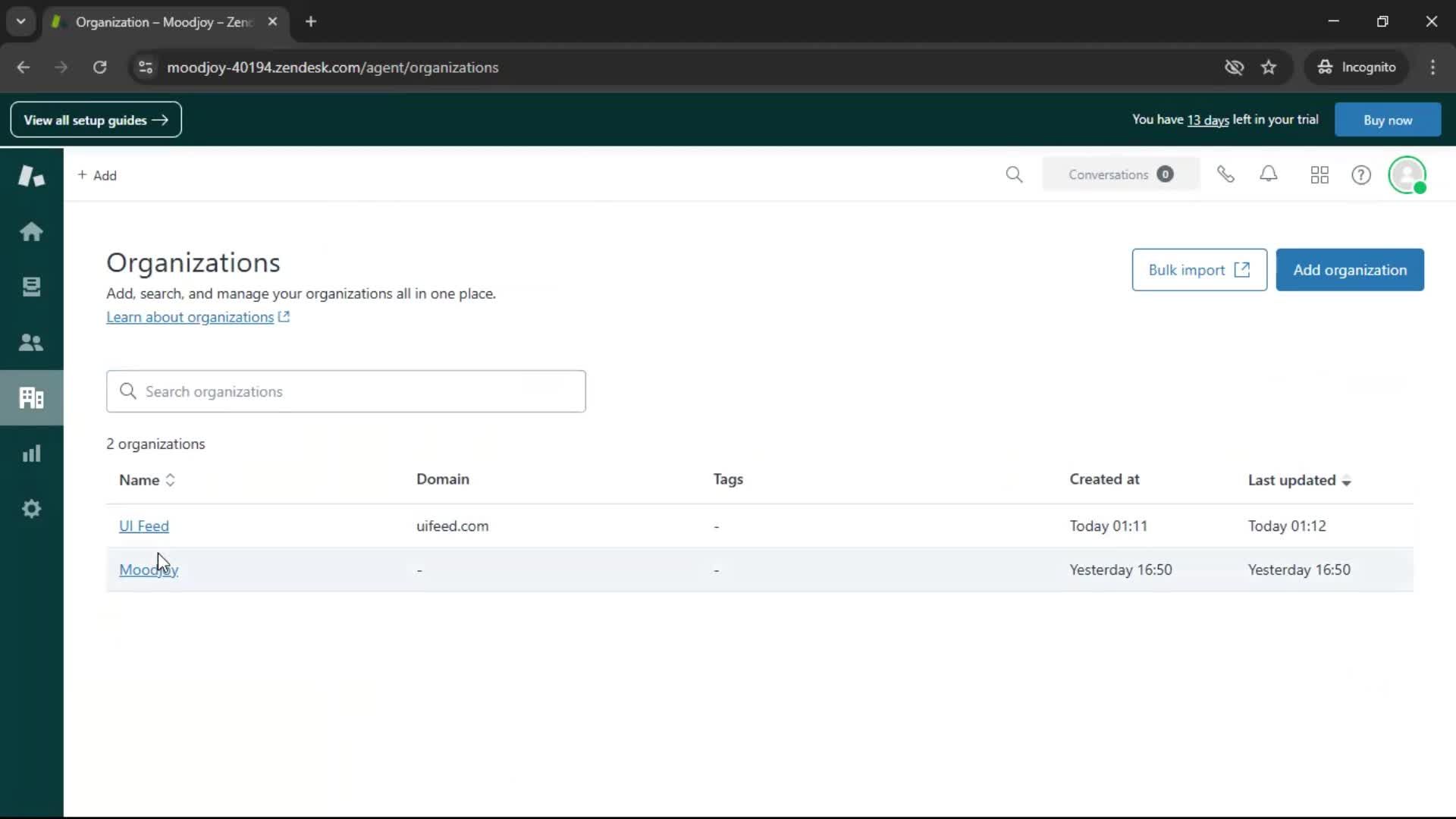Viewport: 1456px width, 819px height.
Task: Click the 2 organizations count text
Action: [155, 444]
